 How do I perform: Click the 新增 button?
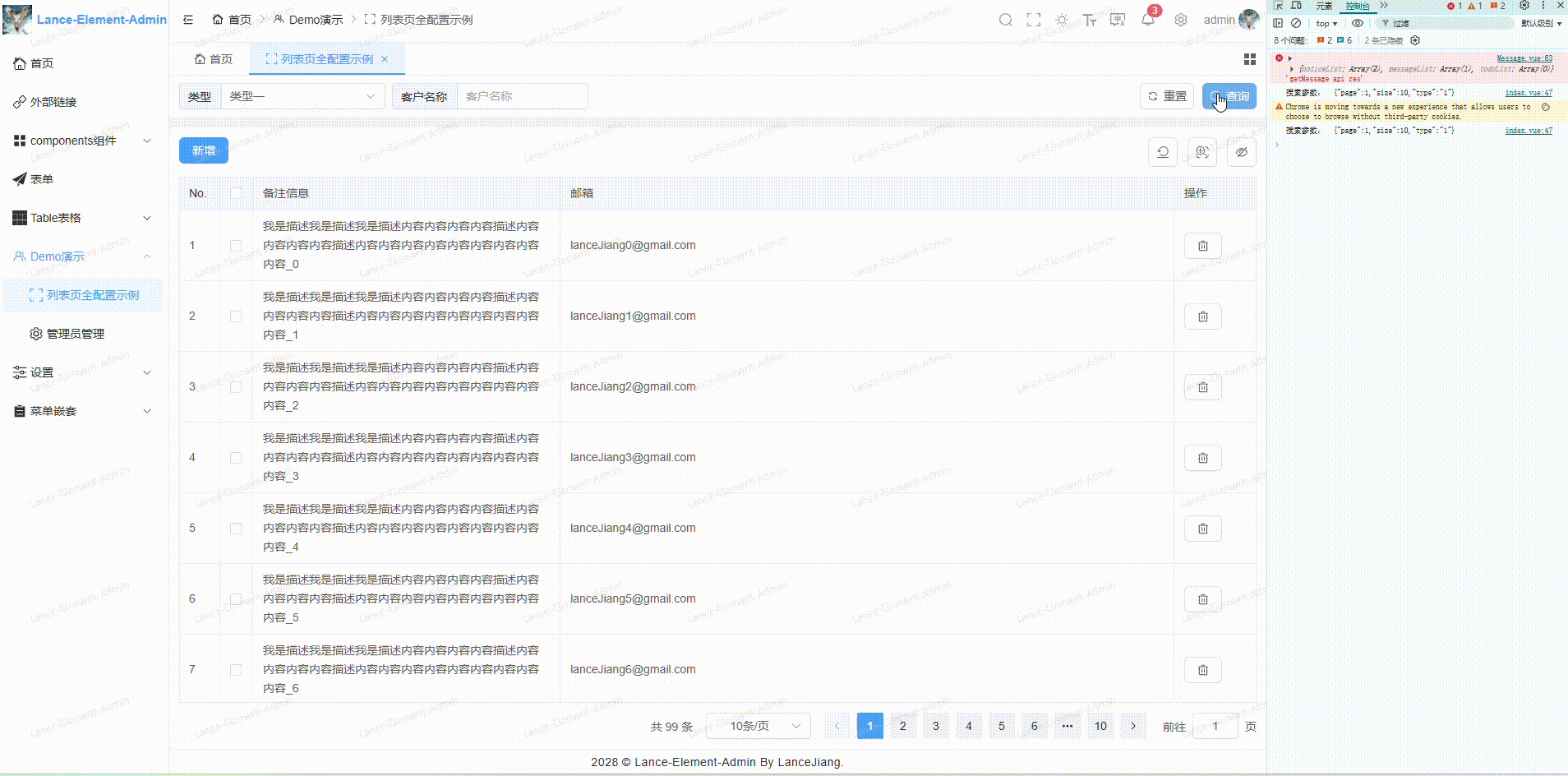click(203, 150)
